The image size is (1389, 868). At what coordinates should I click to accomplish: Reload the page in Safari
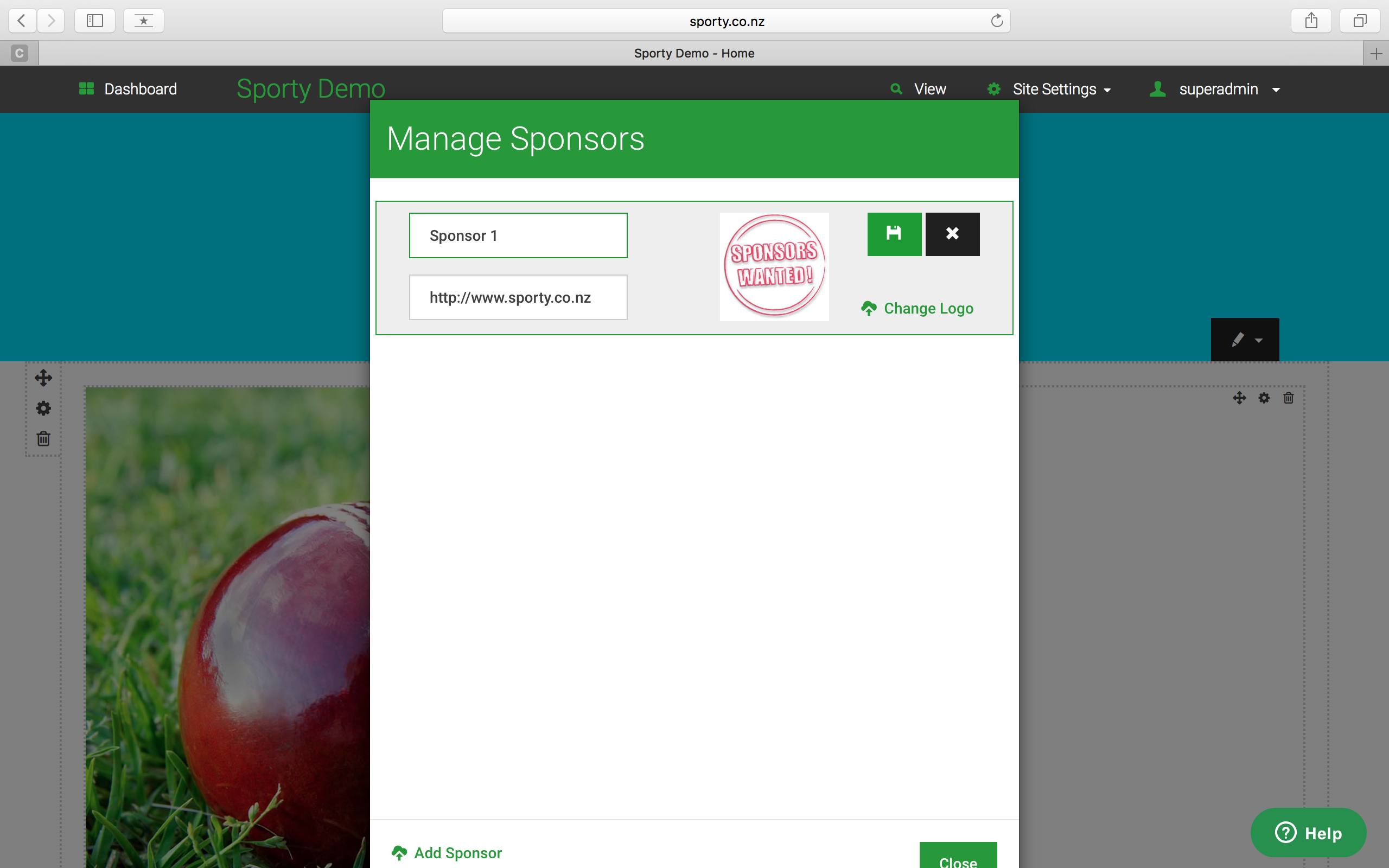pyautogui.click(x=997, y=21)
